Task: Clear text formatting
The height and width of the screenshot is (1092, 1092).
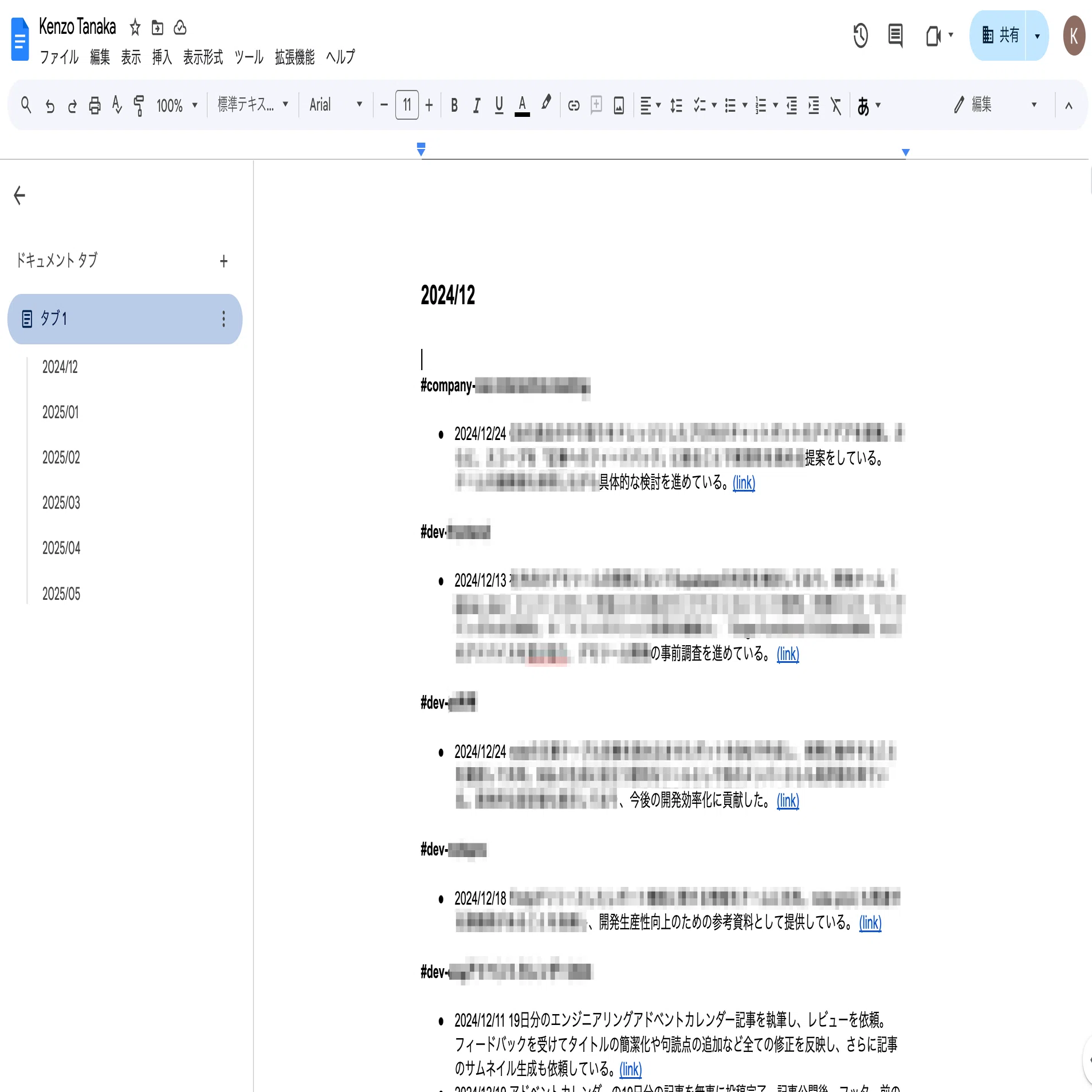Action: [836, 105]
